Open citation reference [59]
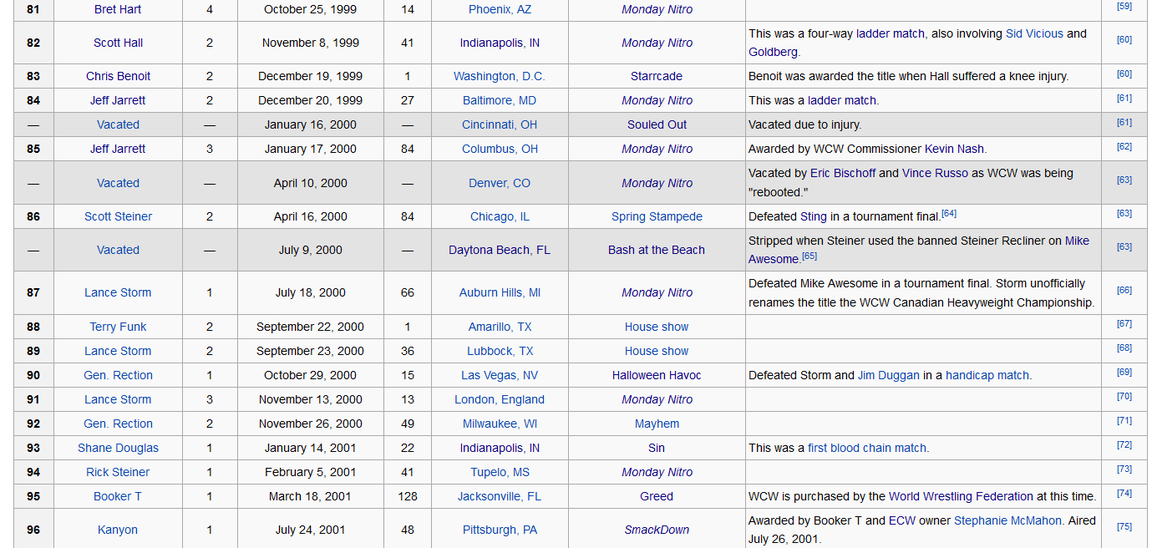Screen dimensions: 1152x548 (1124, 6)
